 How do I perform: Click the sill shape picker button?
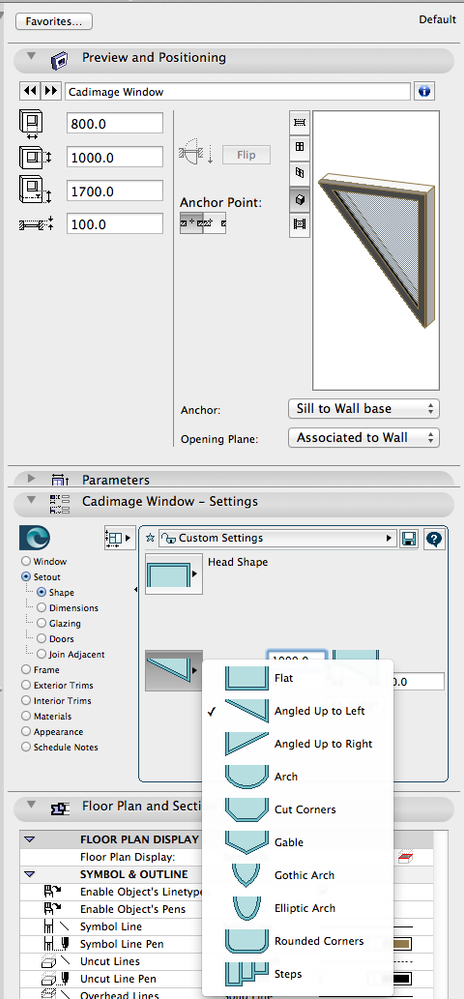click(174, 670)
